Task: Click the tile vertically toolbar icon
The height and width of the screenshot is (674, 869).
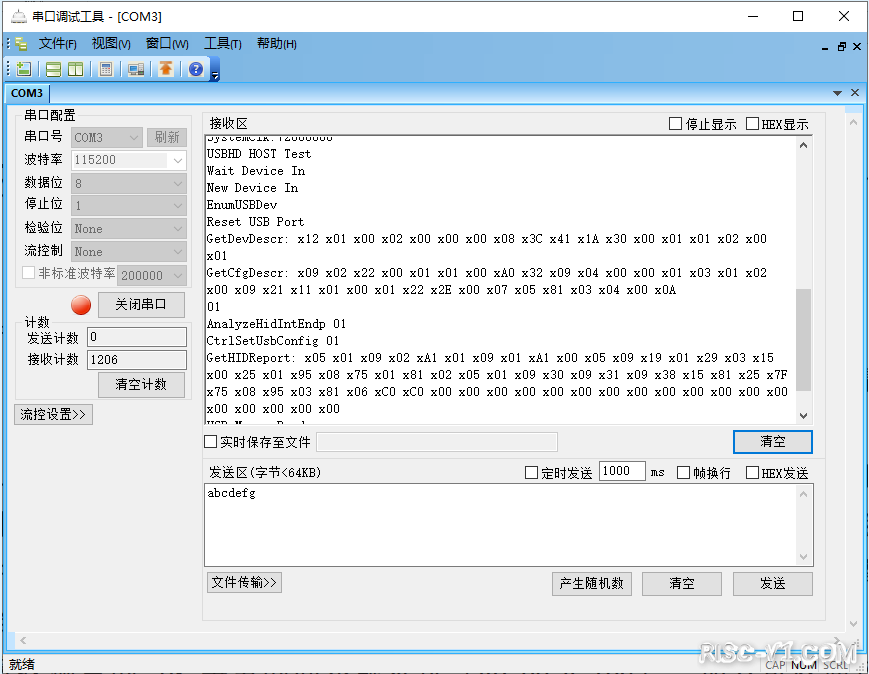Action: (75, 69)
